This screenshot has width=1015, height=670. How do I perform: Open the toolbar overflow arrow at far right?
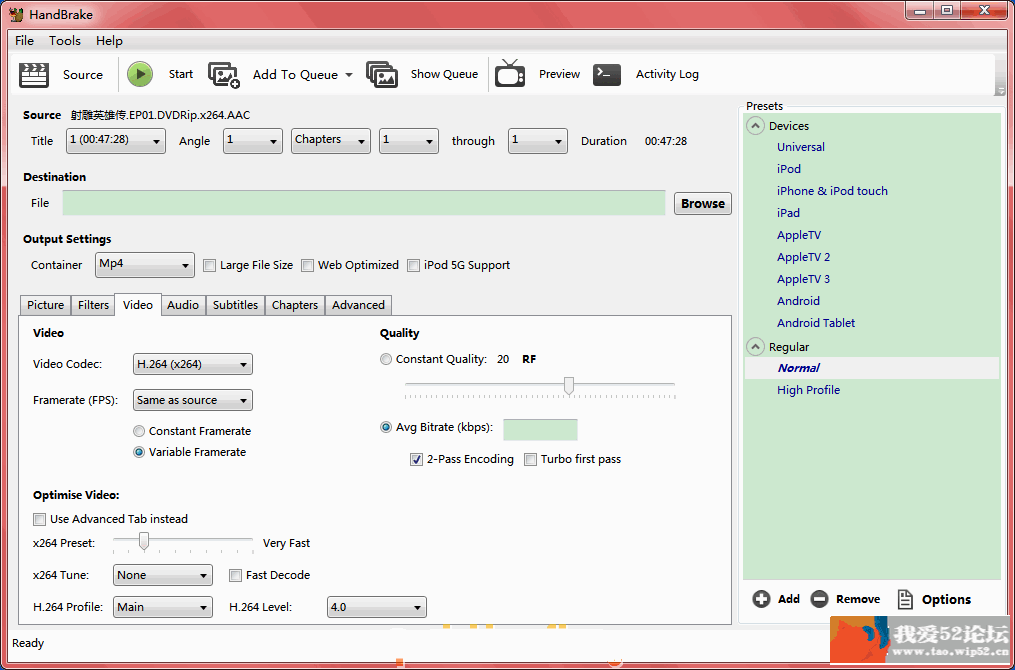click(x=1001, y=89)
